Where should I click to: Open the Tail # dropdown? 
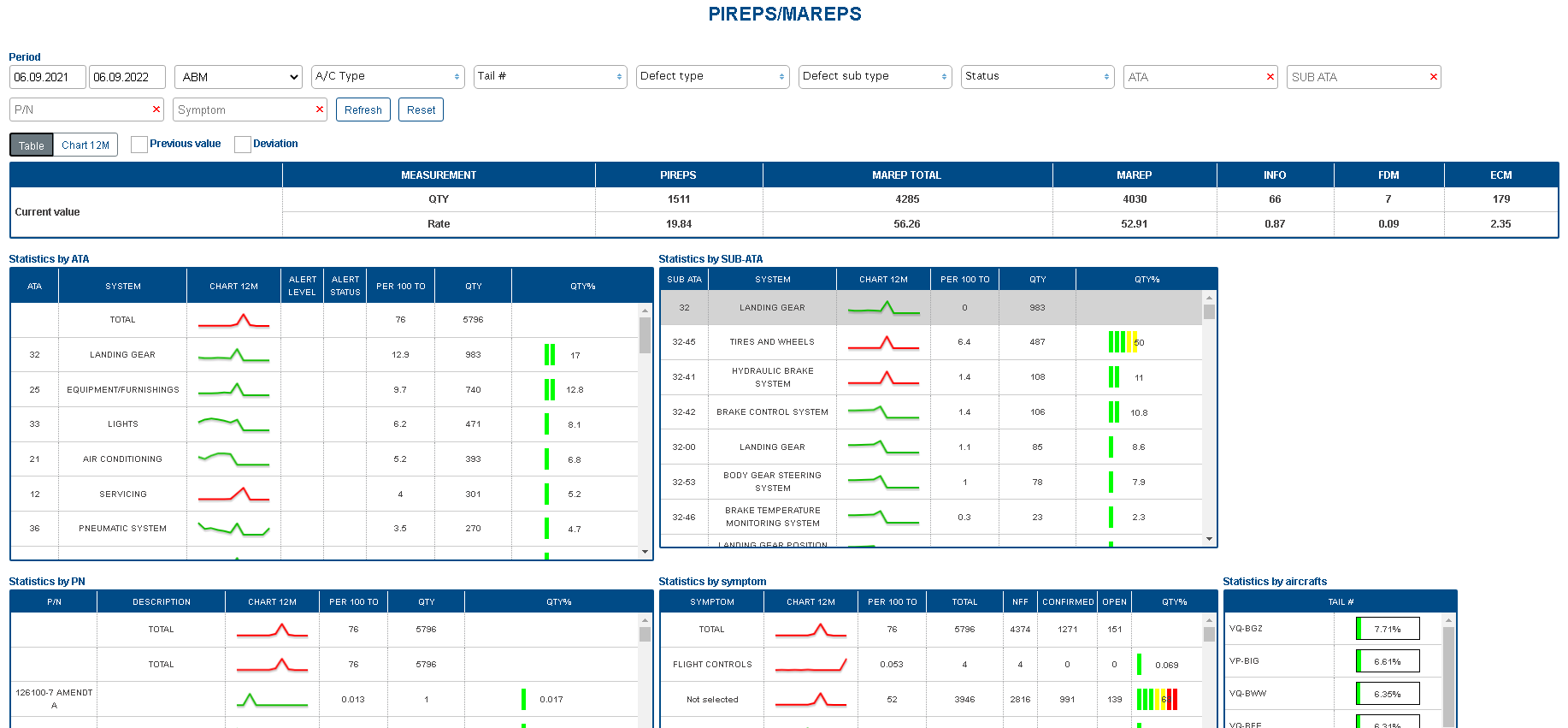(x=551, y=76)
